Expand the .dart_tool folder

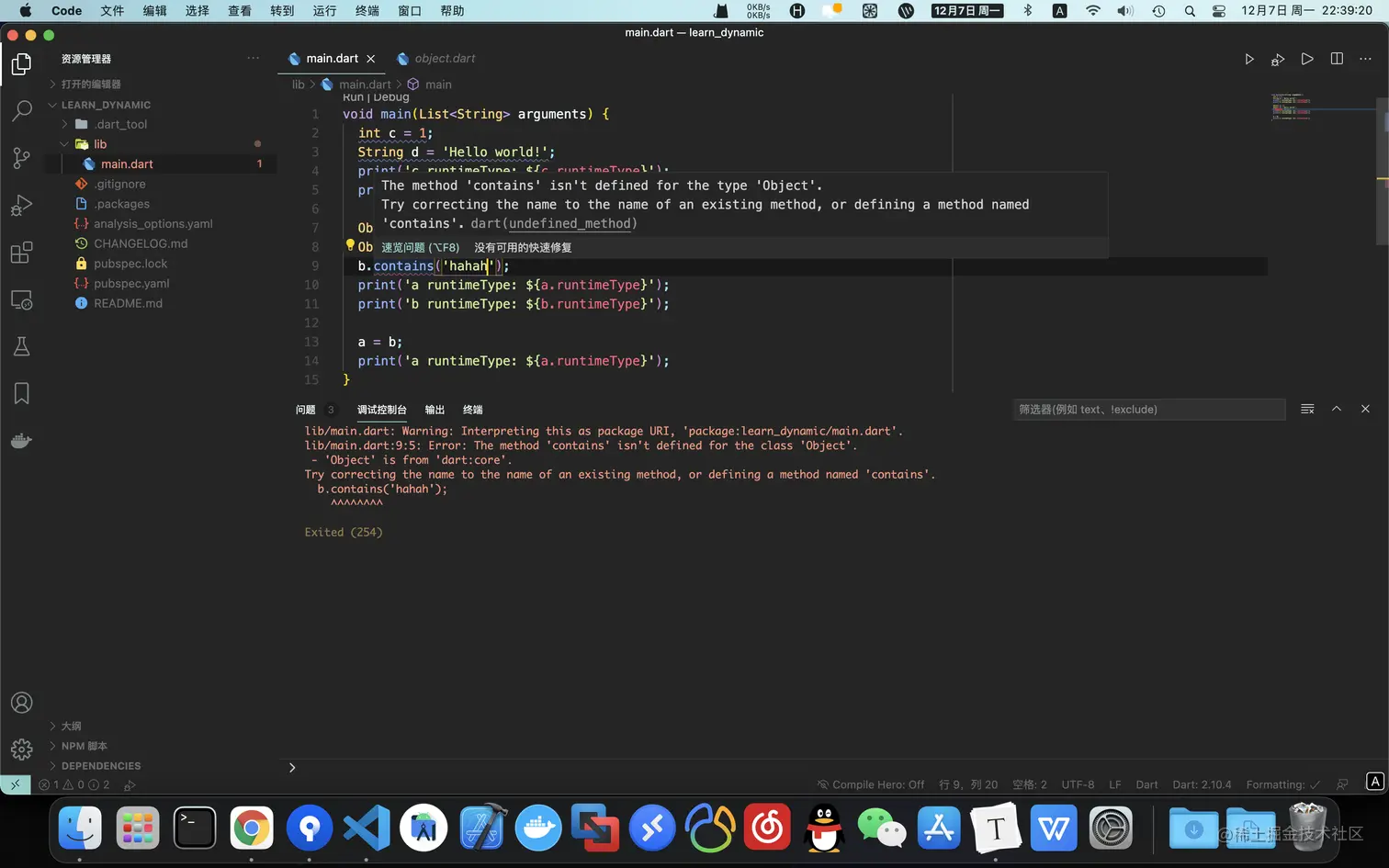click(x=161, y=124)
